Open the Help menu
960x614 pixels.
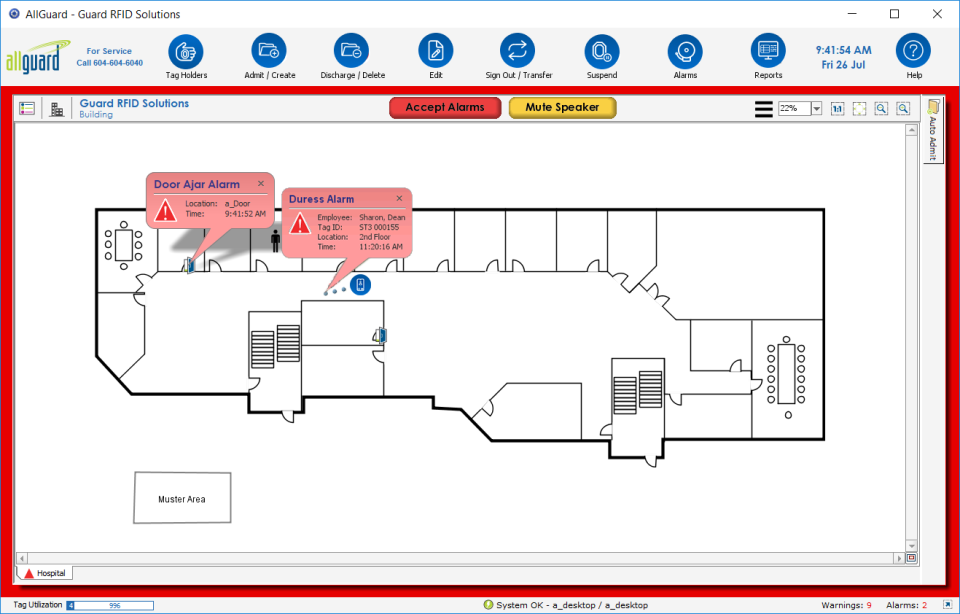click(913, 51)
